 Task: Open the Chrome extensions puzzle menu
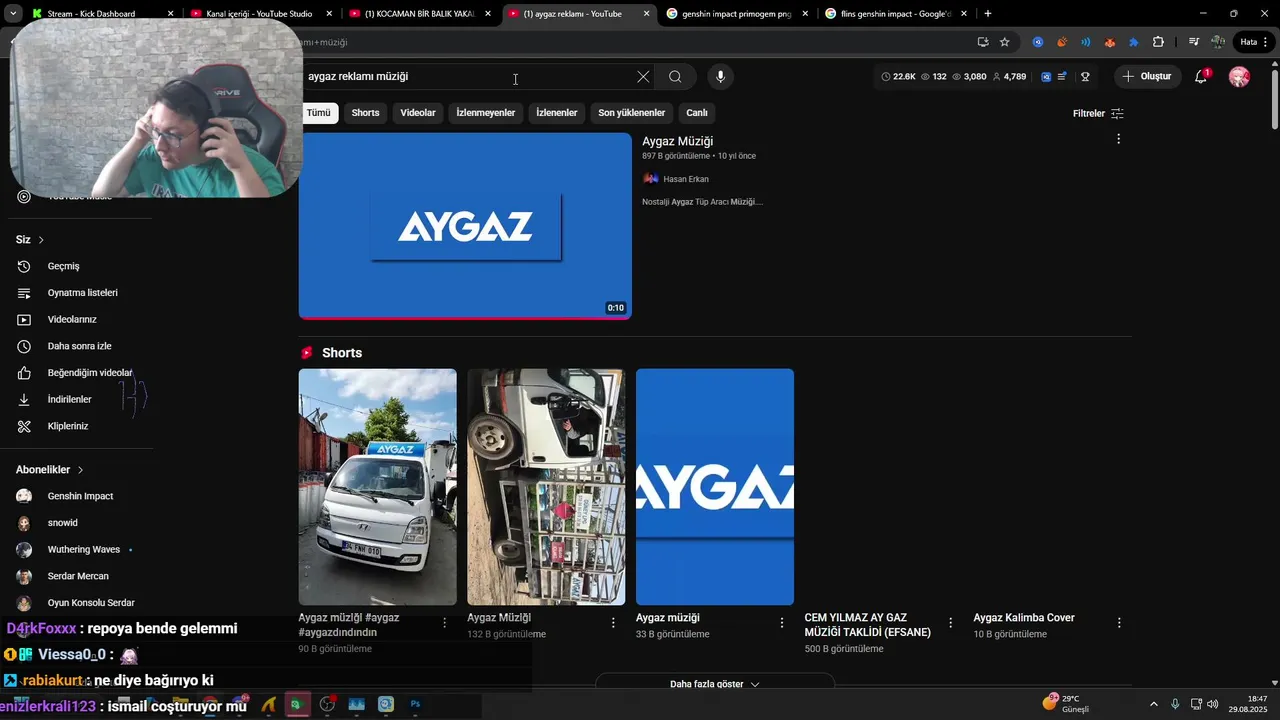click(1158, 42)
